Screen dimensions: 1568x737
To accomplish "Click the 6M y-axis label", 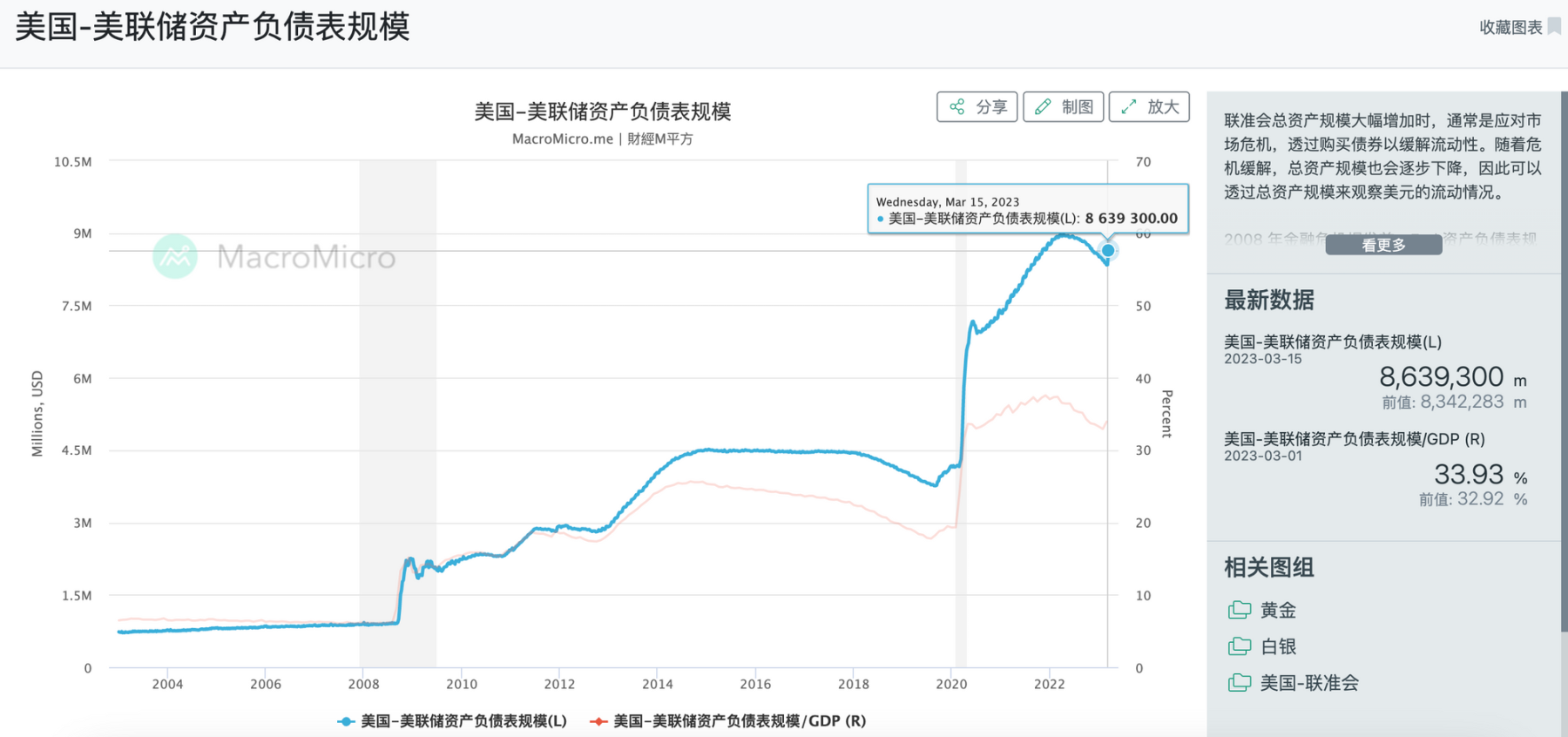I will (83, 379).
